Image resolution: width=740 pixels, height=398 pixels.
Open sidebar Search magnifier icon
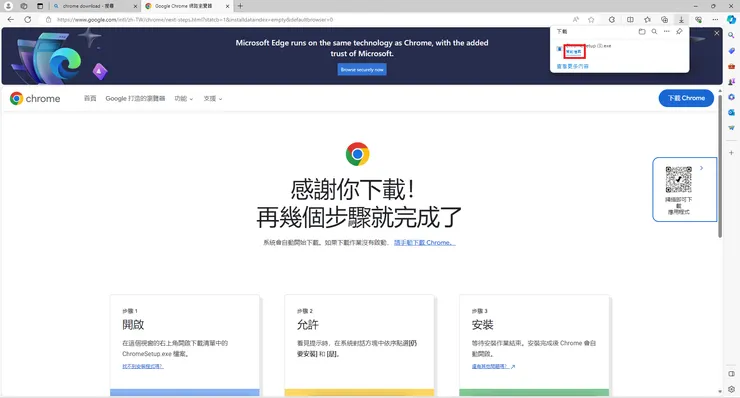731,35
